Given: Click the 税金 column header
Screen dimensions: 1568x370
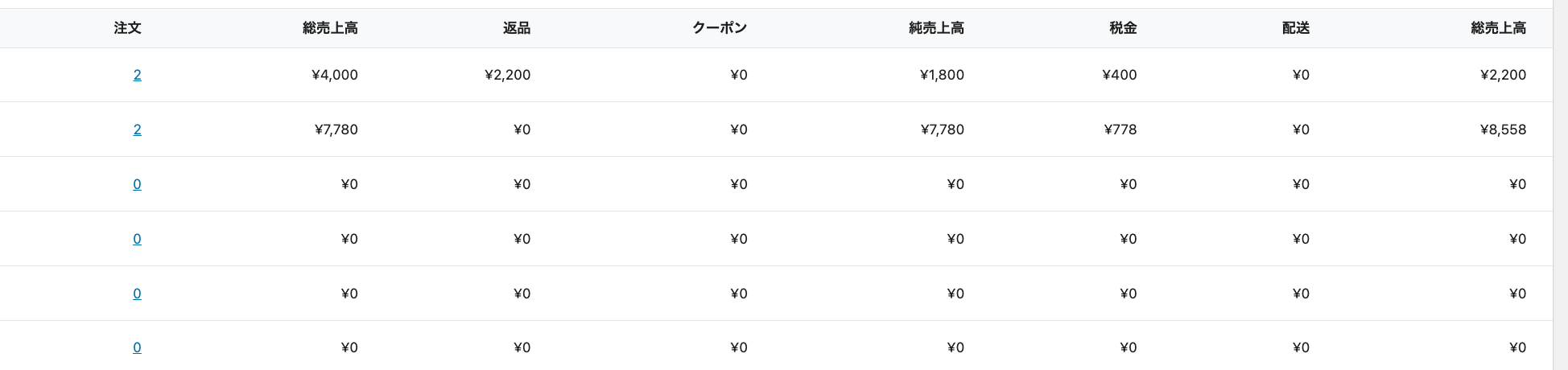Looking at the screenshot, I should [x=1123, y=28].
